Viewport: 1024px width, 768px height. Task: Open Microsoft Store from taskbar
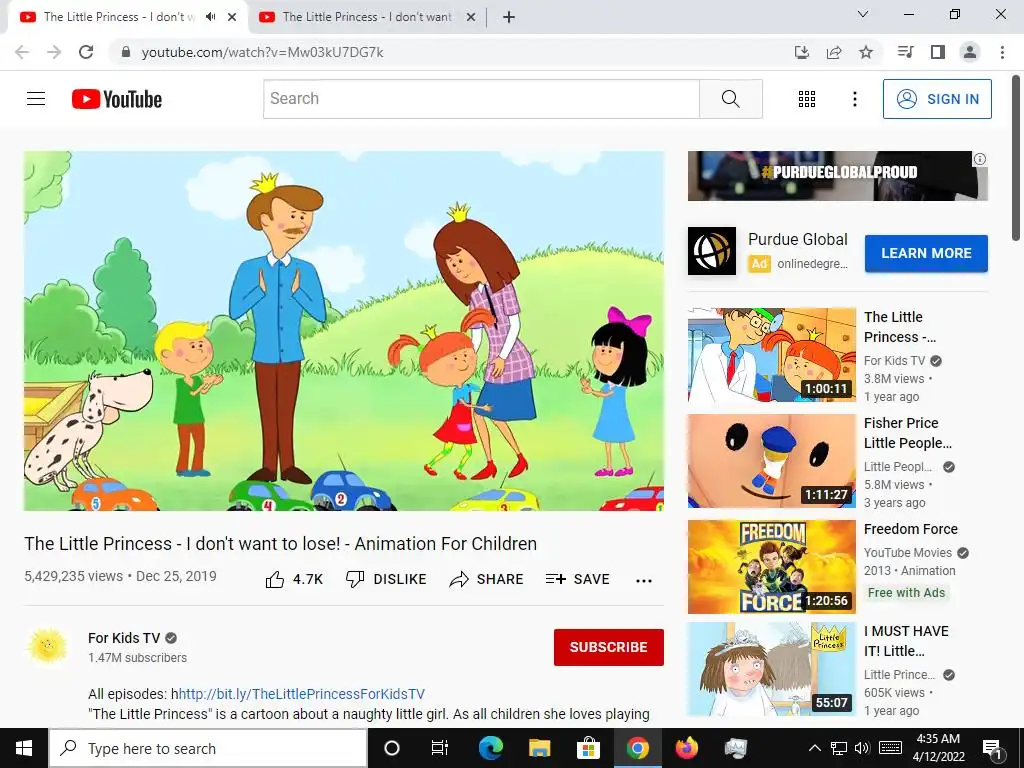[588, 748]
